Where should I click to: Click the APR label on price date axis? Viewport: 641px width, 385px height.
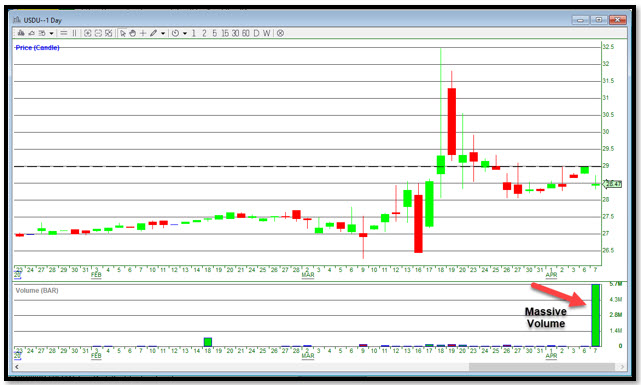[551, 275]
